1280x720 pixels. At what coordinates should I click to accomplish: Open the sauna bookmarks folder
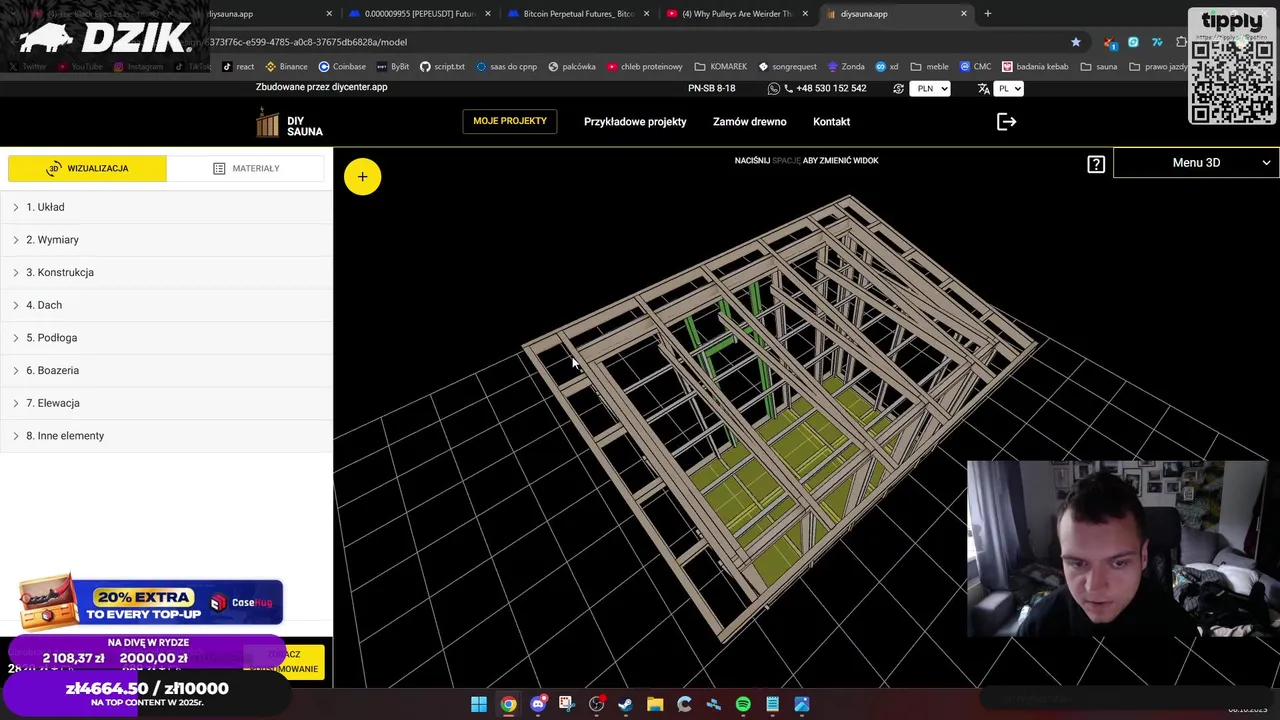pos(1098,67)
